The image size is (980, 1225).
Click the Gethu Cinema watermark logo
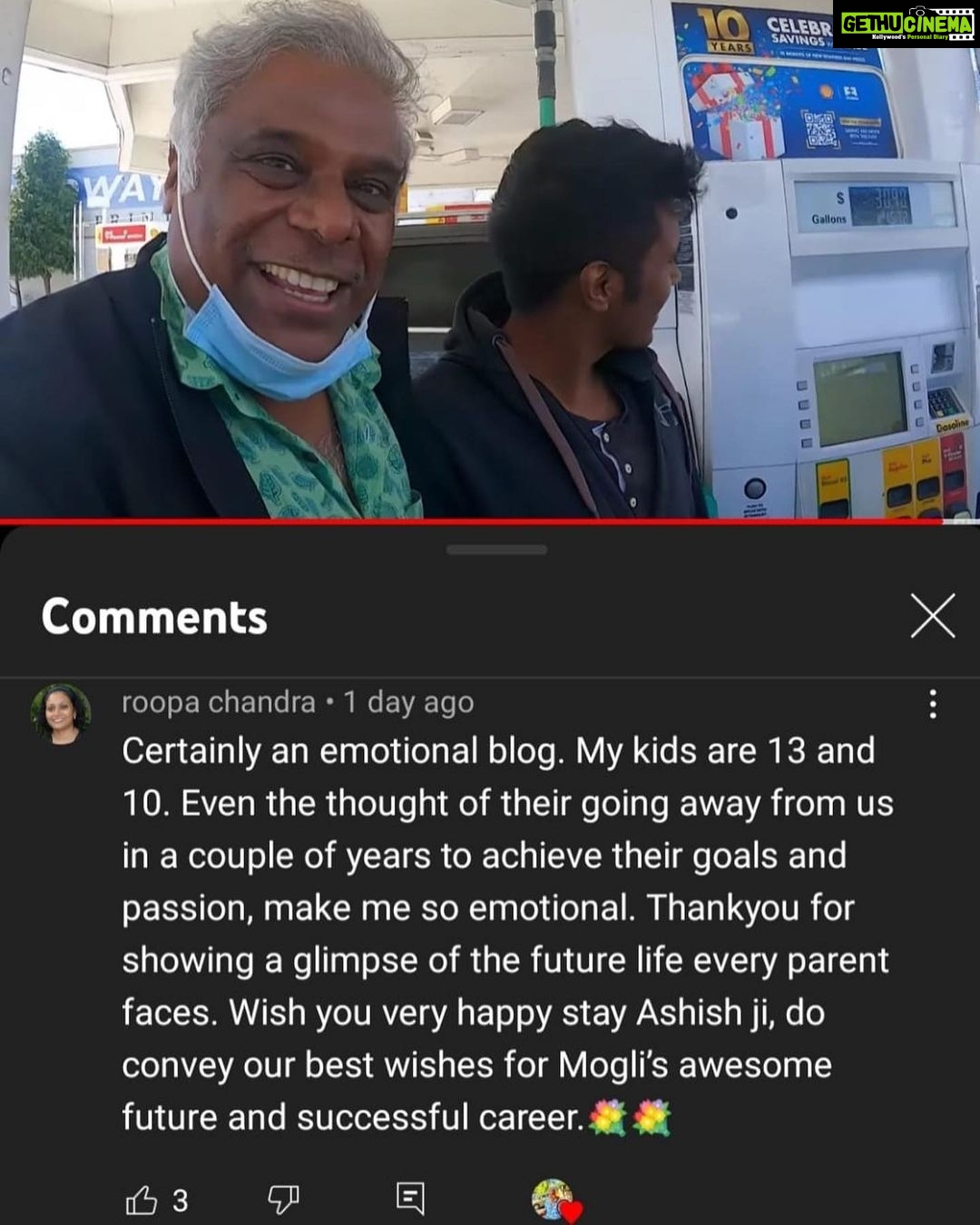[906, 24]
